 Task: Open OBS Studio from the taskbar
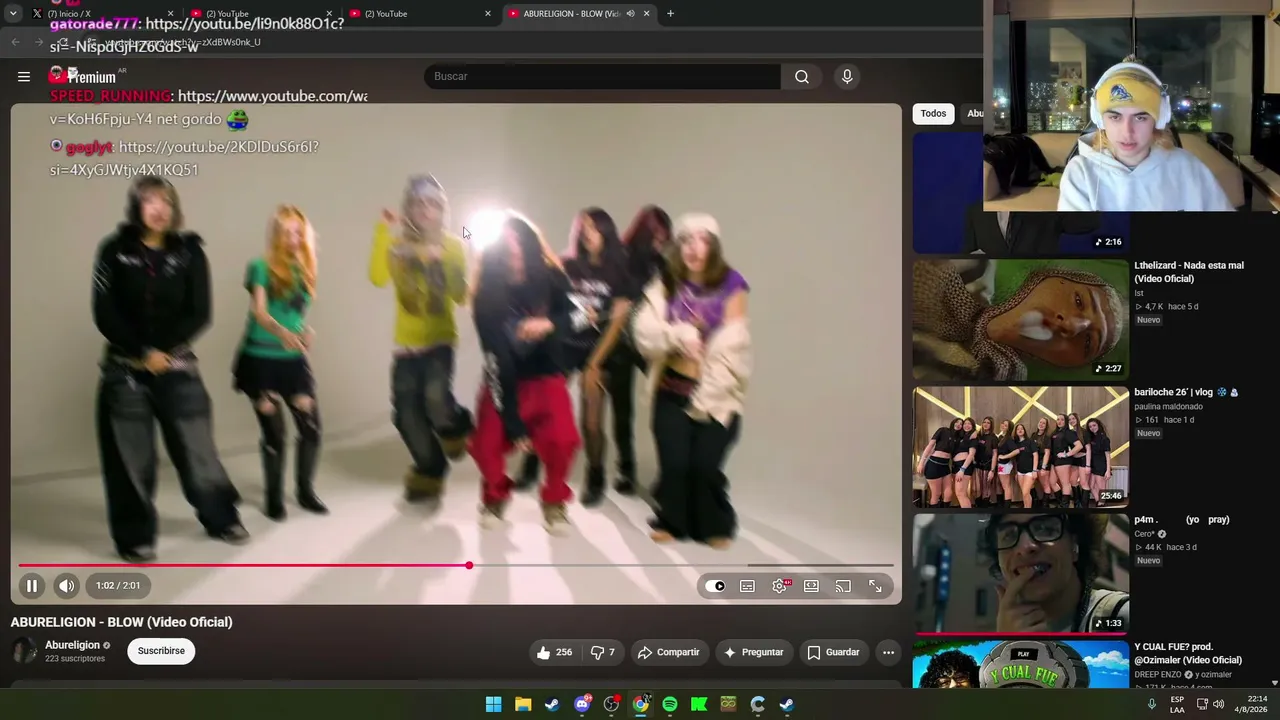611,704
